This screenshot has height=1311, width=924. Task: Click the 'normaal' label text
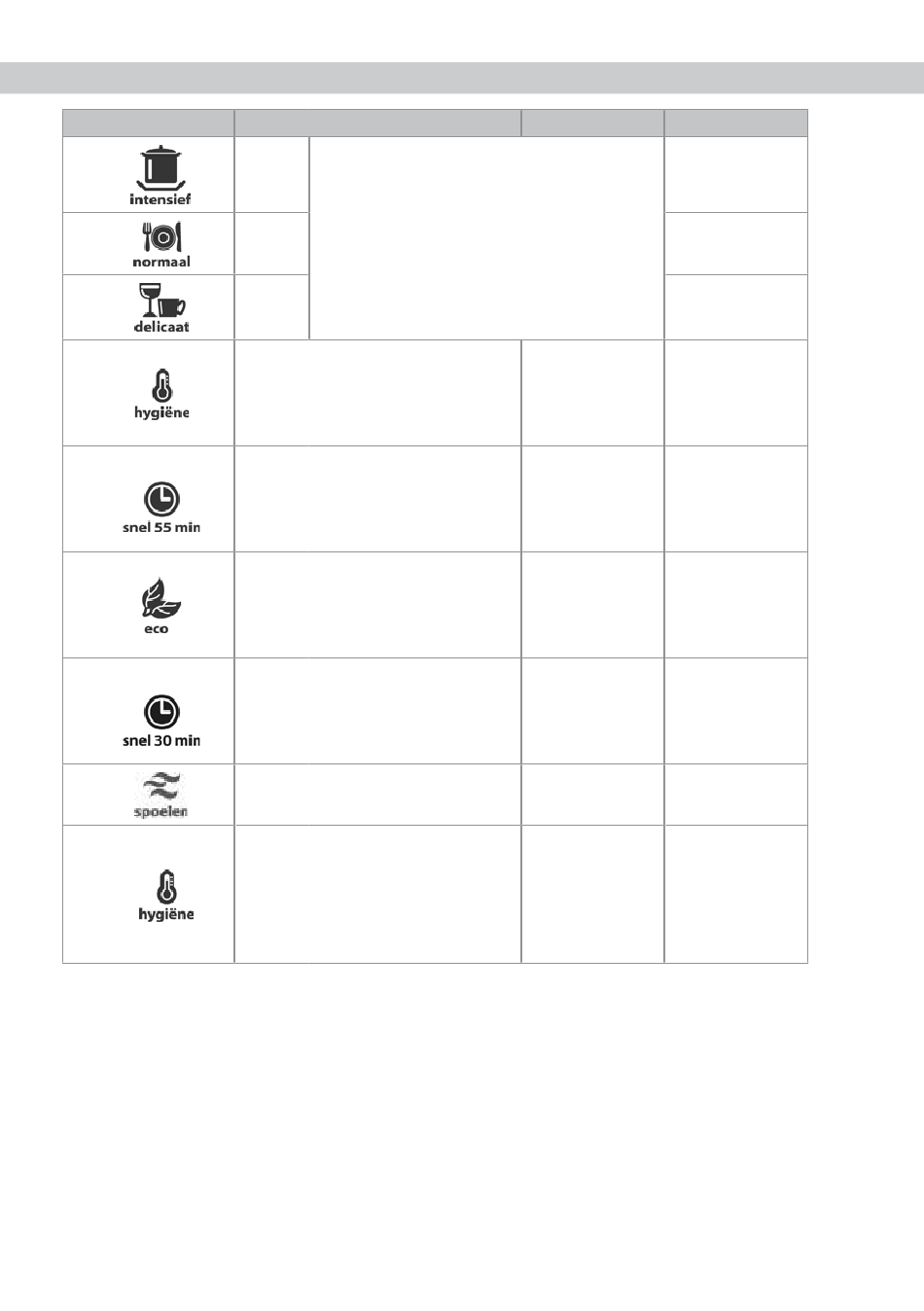click(x=161, y=262)
